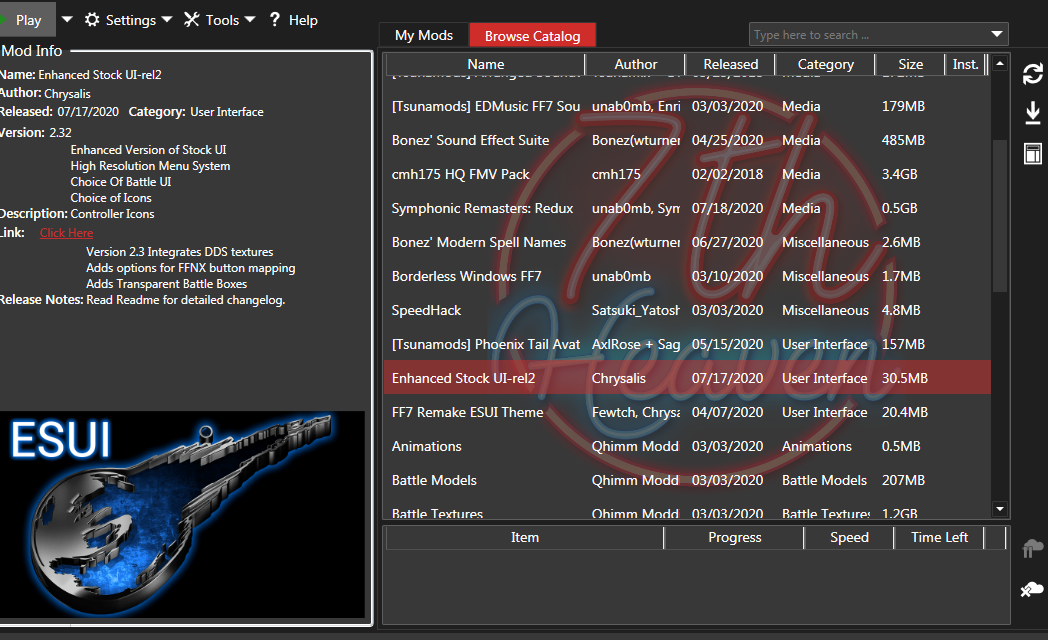The image size is (1048, 640).
Task: Click the Speed column header in downloads
Action: (849, 537)
